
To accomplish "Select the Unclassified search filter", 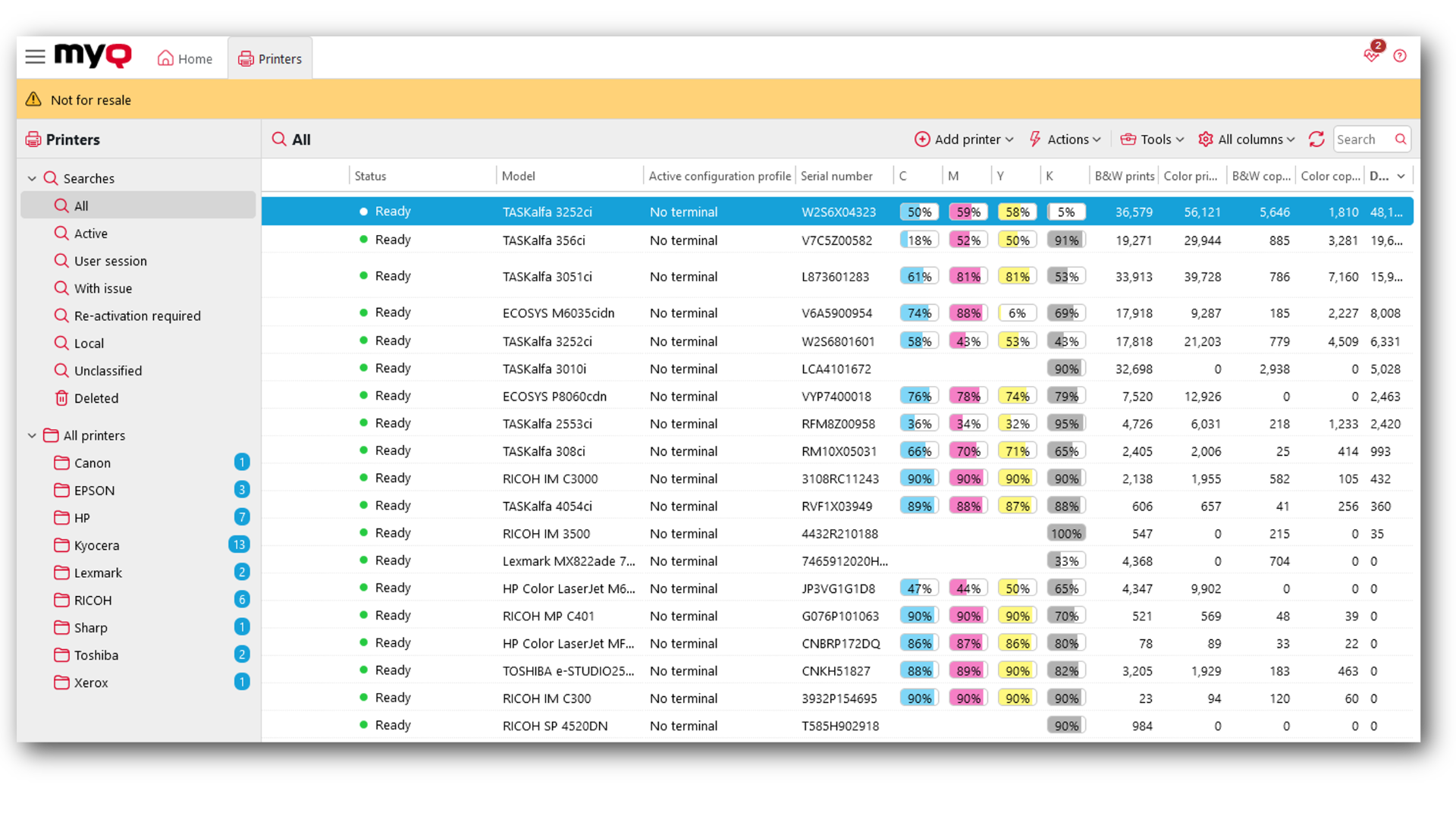I will tap(138, 370).
